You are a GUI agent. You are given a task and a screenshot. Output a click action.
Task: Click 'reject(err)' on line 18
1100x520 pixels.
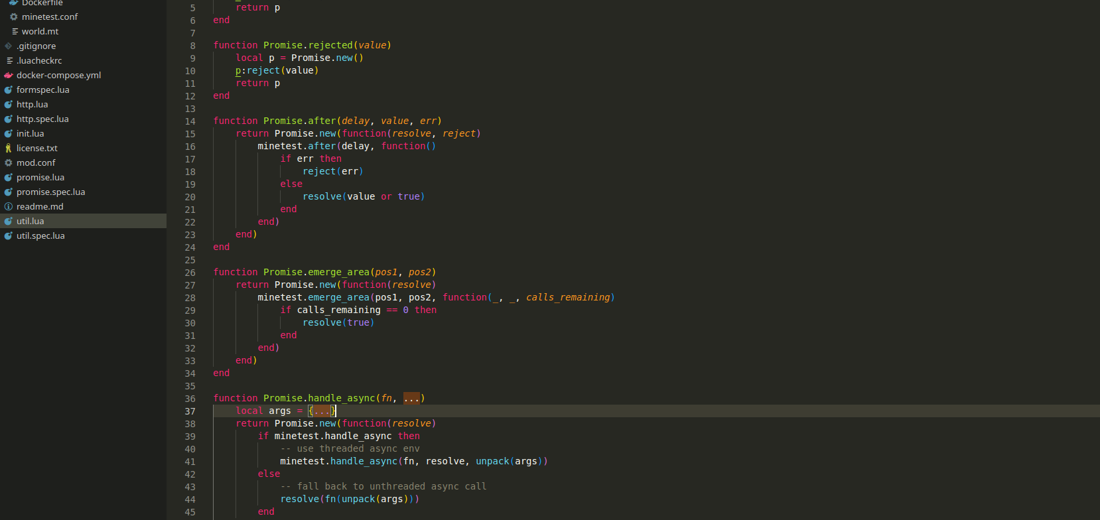click(333, 171)
